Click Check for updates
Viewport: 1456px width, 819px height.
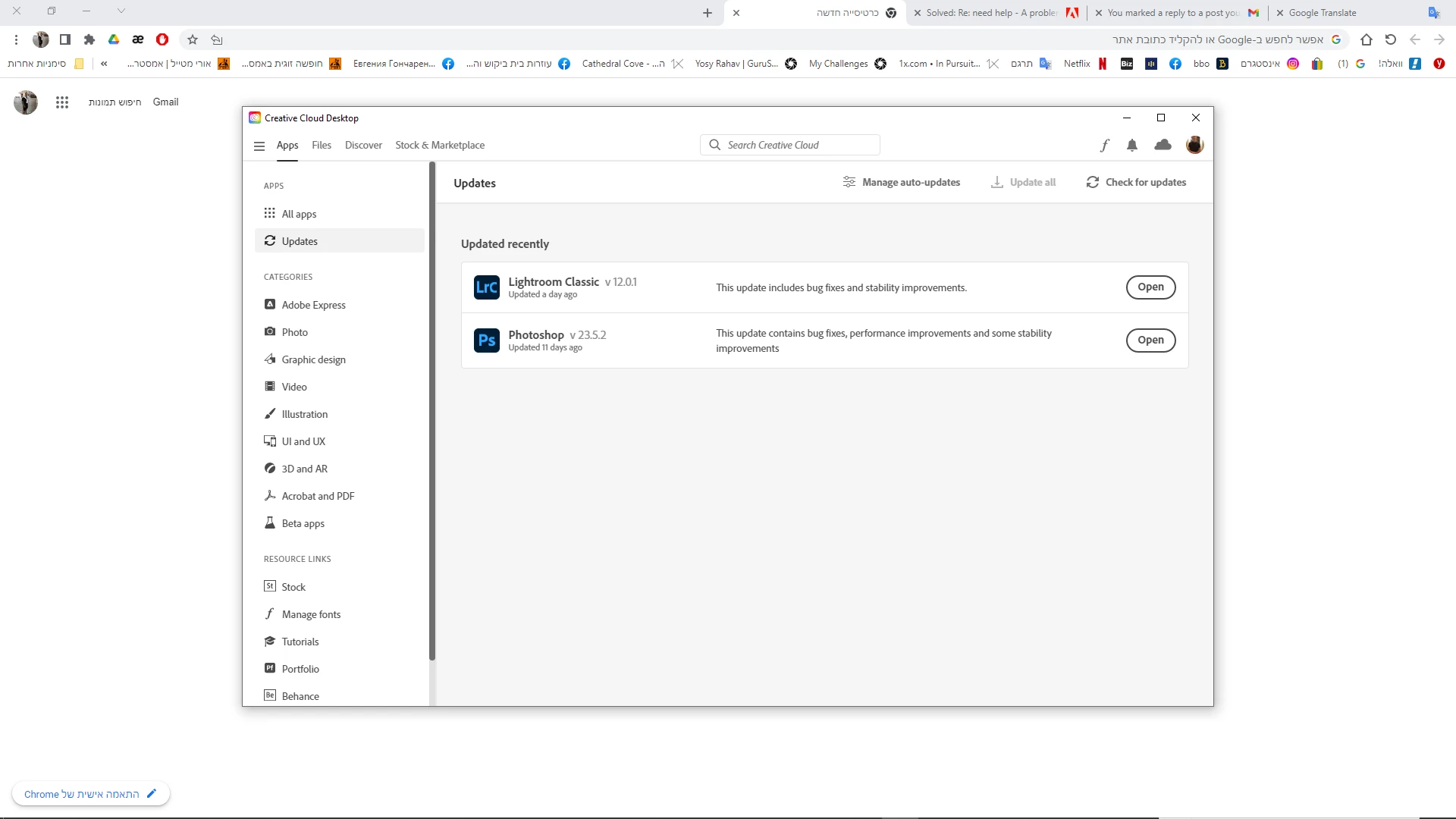(1136, 182)
